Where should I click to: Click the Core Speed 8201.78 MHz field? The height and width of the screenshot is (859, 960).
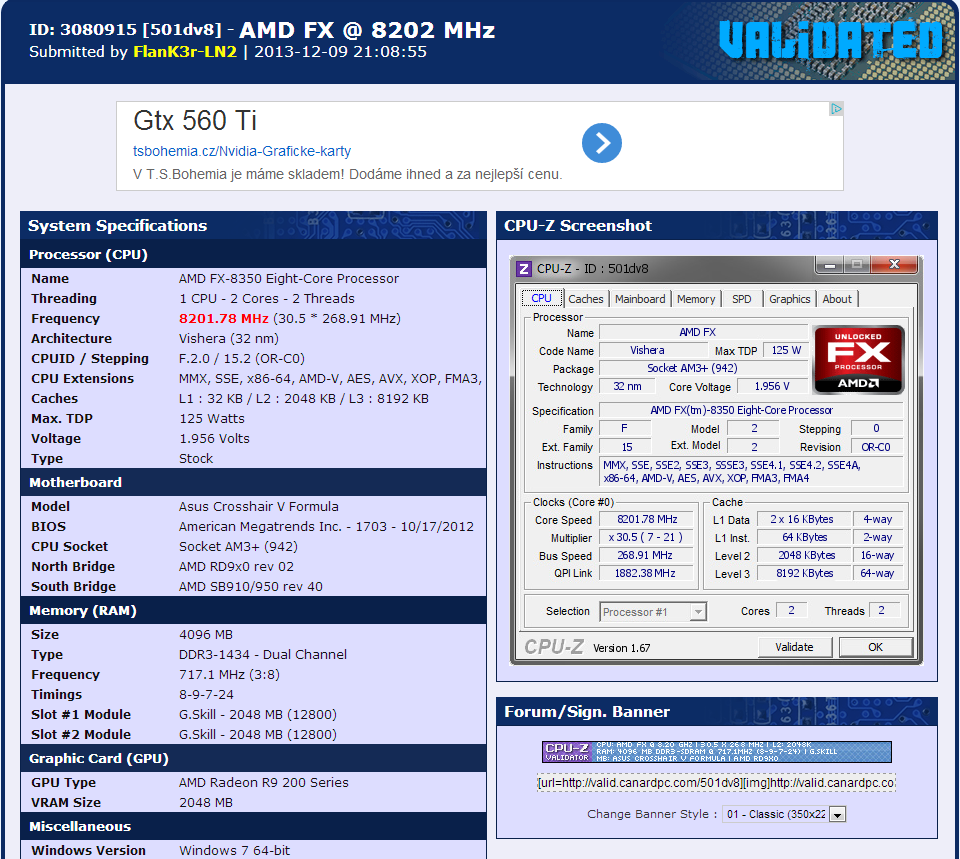[646, 519]
